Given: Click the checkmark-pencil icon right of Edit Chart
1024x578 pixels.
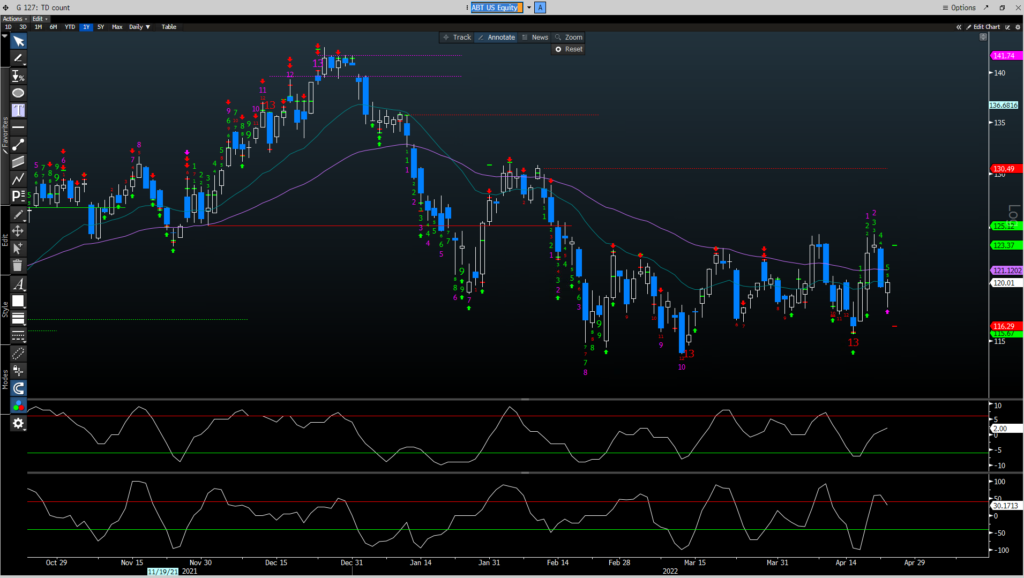Looking at the screenshot, I should coord(1008,27).
